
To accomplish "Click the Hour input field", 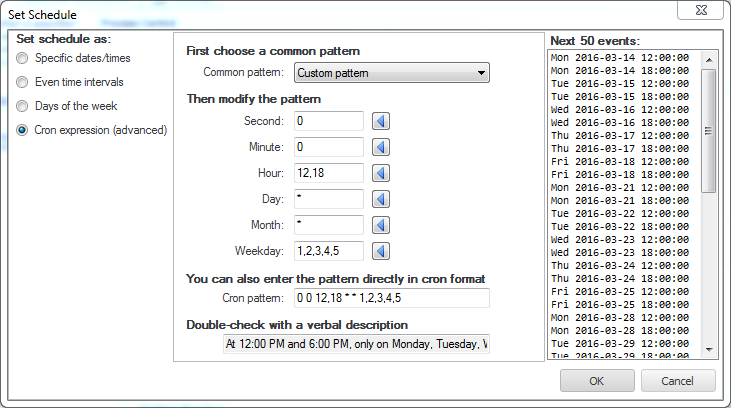I will pos(328,173).
